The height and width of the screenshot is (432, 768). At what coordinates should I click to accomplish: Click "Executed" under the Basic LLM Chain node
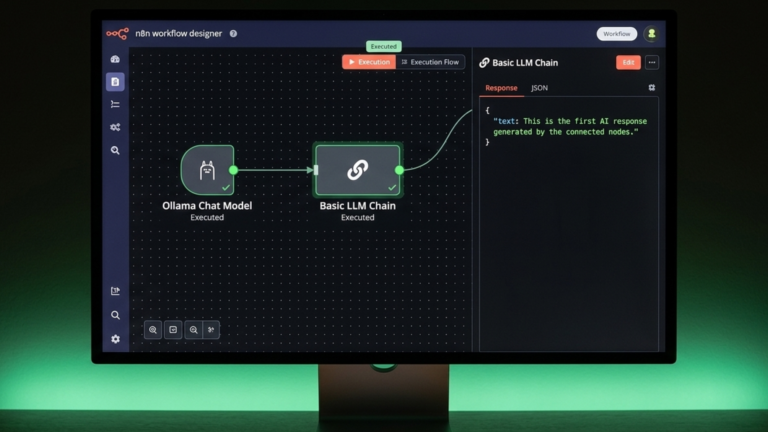pos(358,217)
